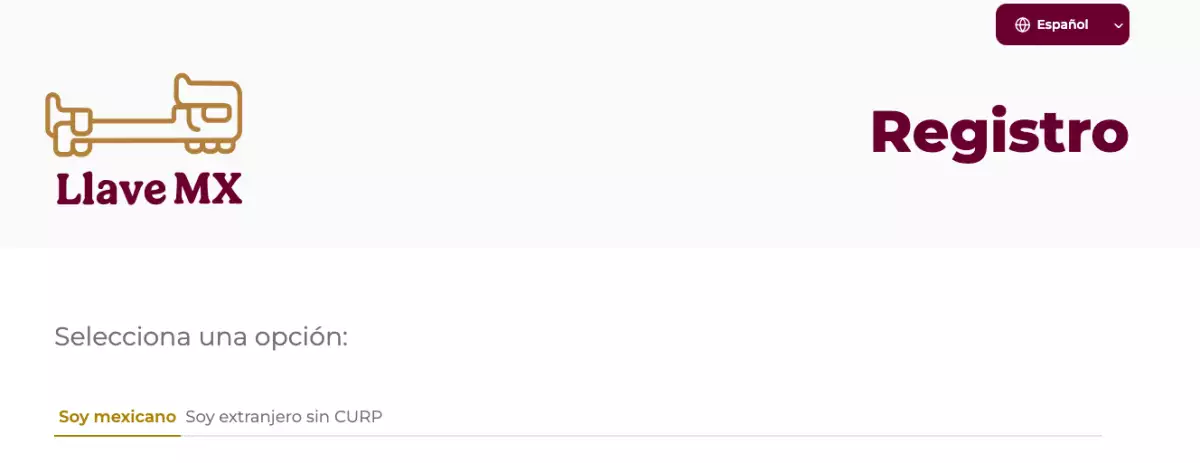
Task: Click the word CURP in second tab
Action: click(359, 416)
